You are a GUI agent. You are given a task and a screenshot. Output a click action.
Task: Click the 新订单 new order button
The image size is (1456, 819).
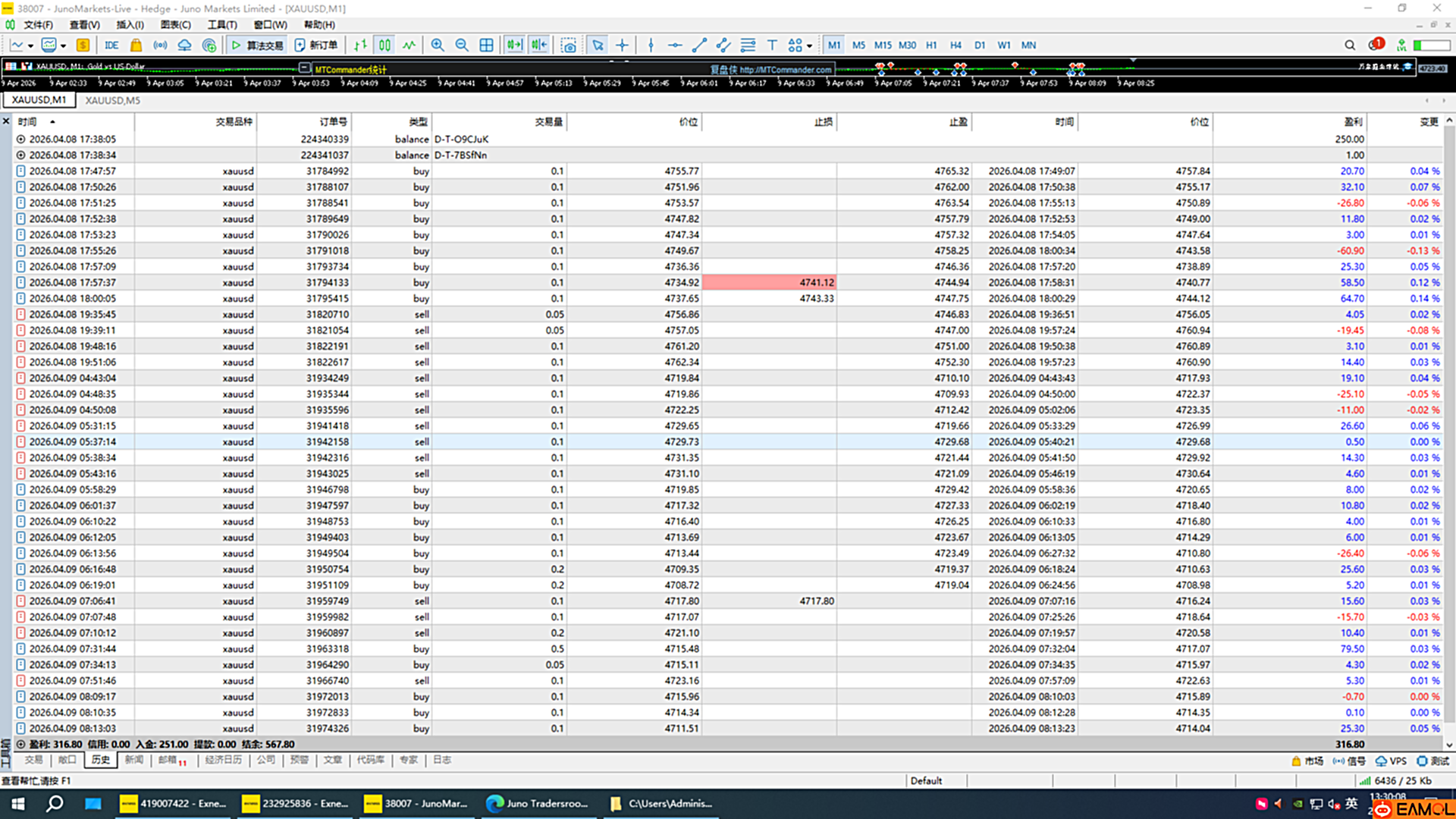tap(316, 45)
